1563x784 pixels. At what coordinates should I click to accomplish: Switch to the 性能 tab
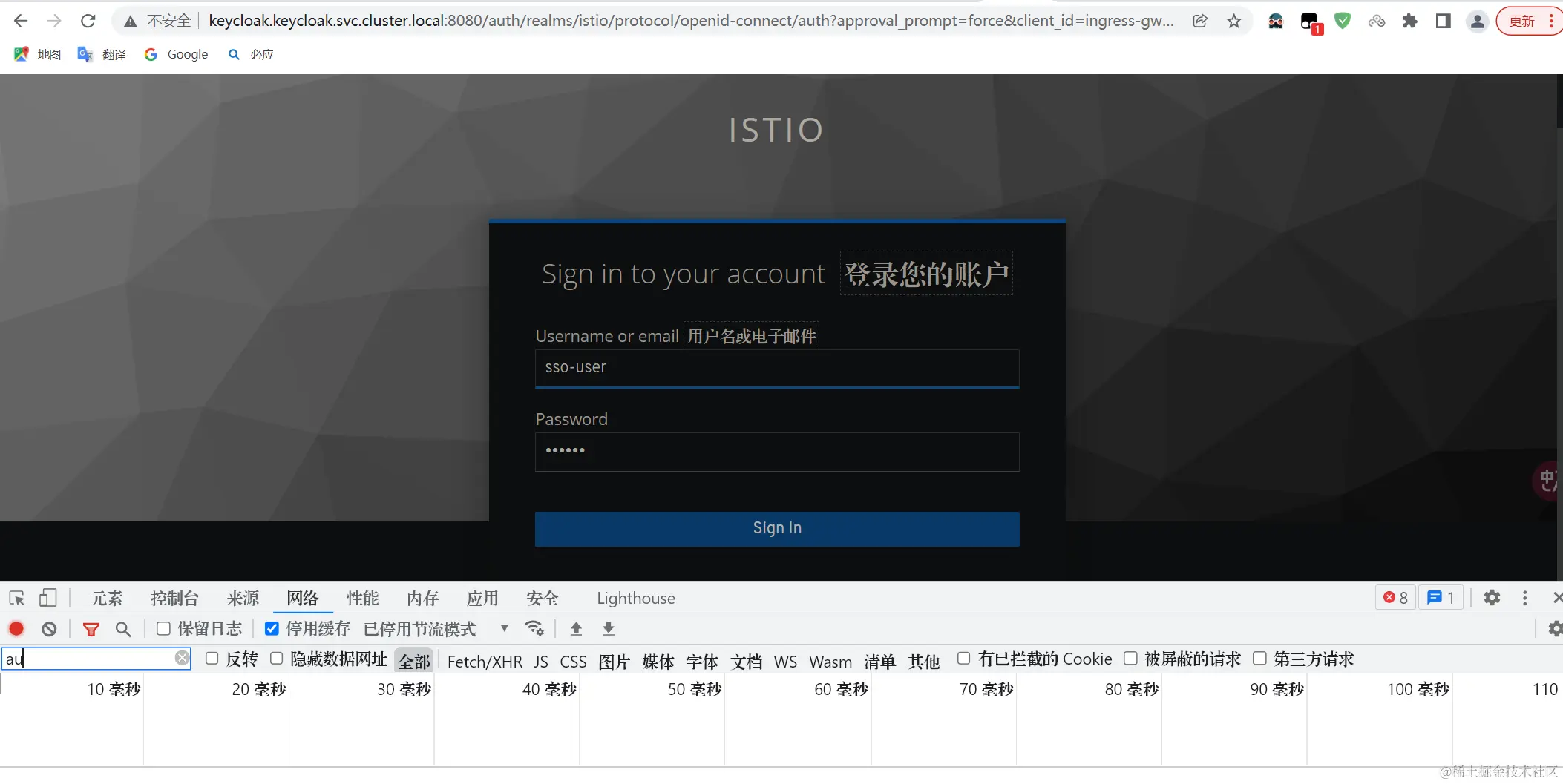click(363, 598)
